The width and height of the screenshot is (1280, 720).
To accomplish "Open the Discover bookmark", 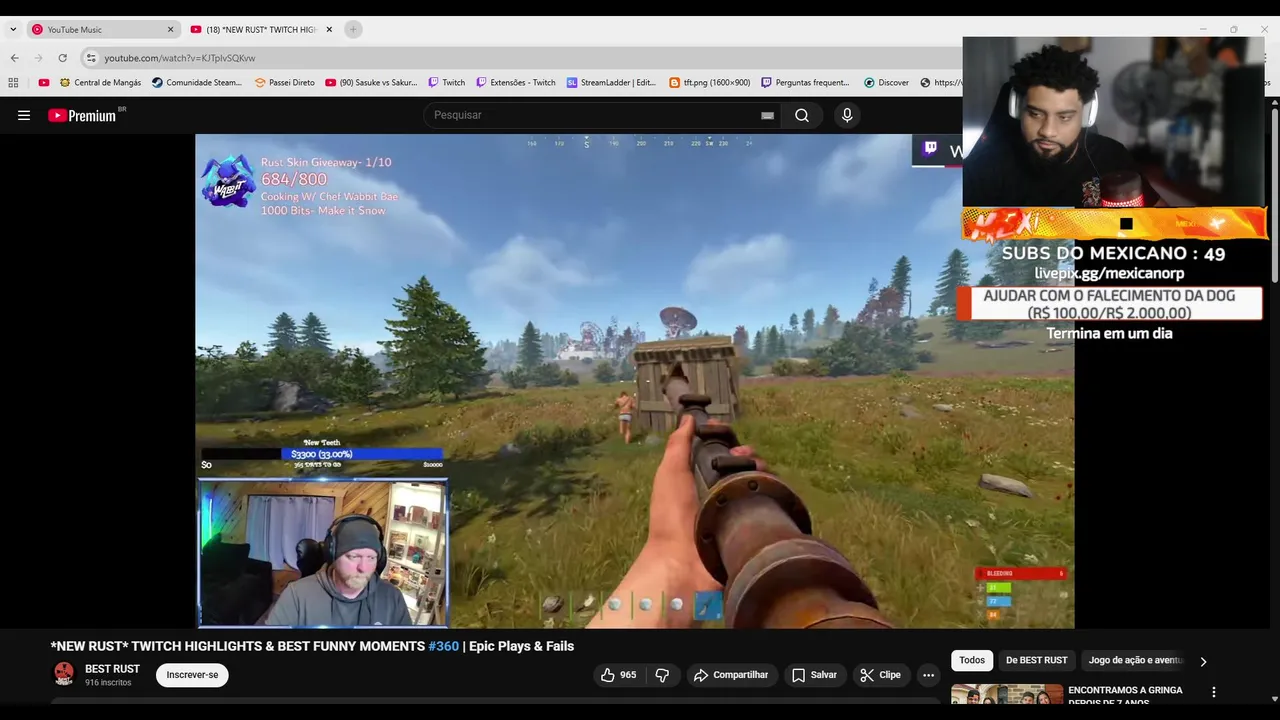I will click(886, 83).
